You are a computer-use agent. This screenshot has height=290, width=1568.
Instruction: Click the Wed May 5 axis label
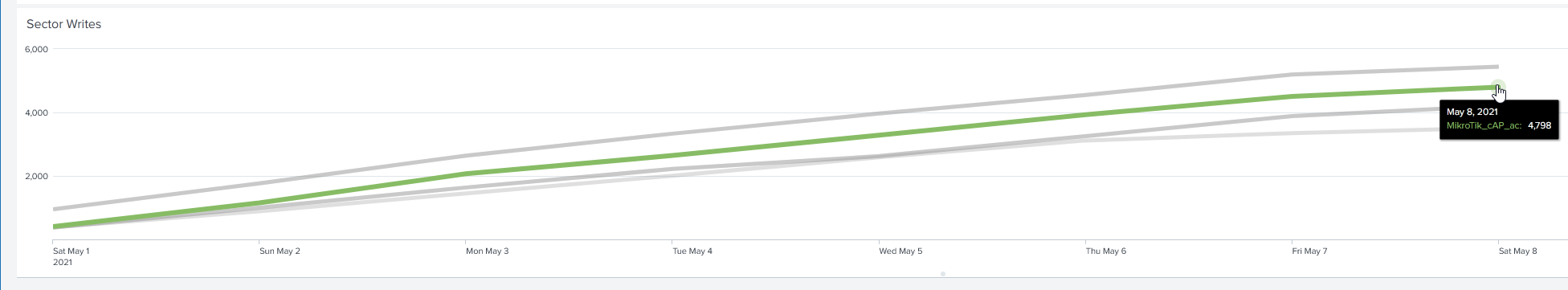tap(900, 251)
